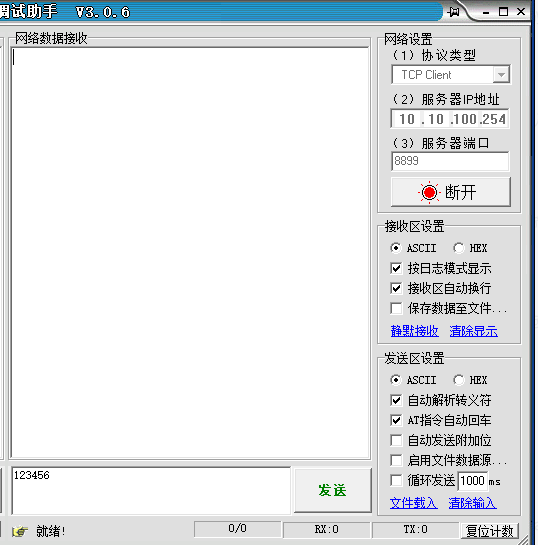Click the pointing hand status icon
This screenshot has width=538, height=545.
[x=20, y=531]
